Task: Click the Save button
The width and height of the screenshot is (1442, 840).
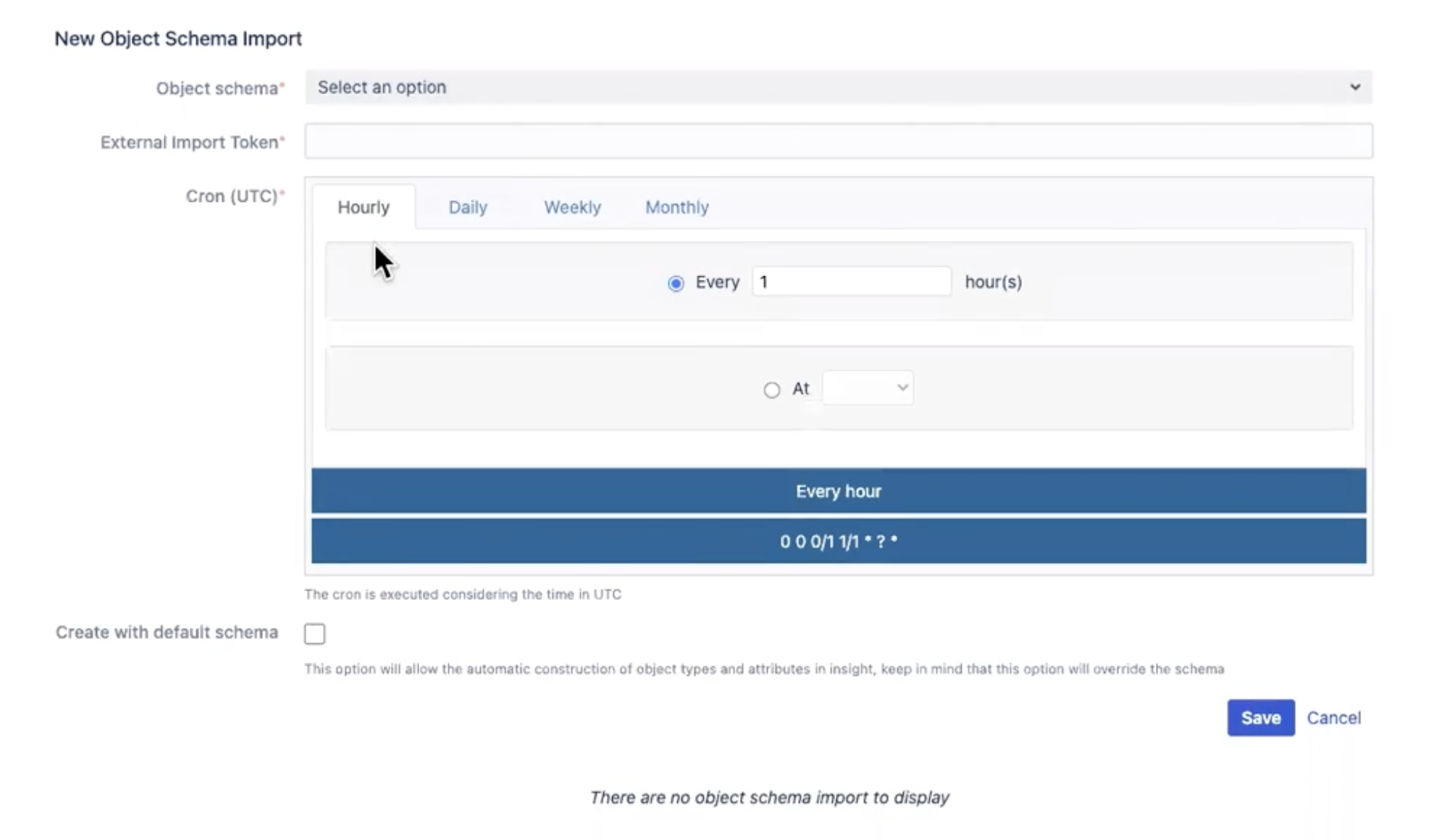Action: 1260,717
